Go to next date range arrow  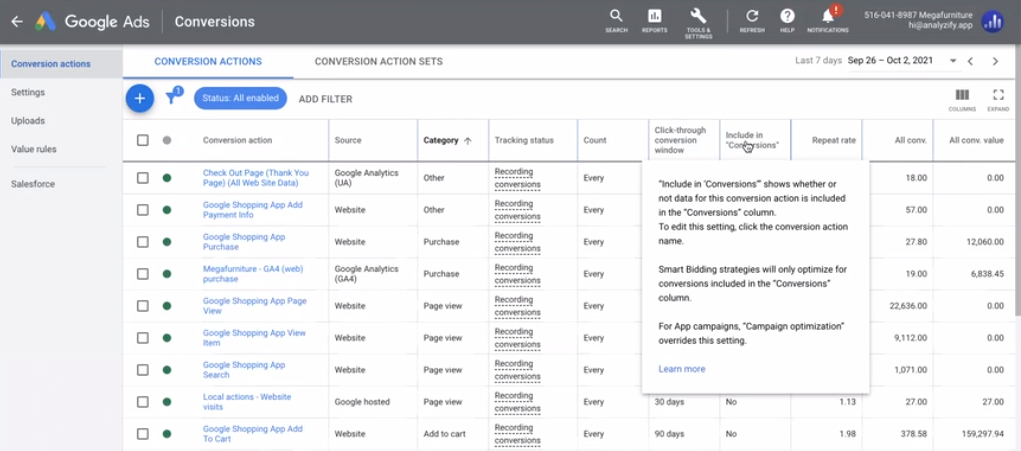pos(995,61)
